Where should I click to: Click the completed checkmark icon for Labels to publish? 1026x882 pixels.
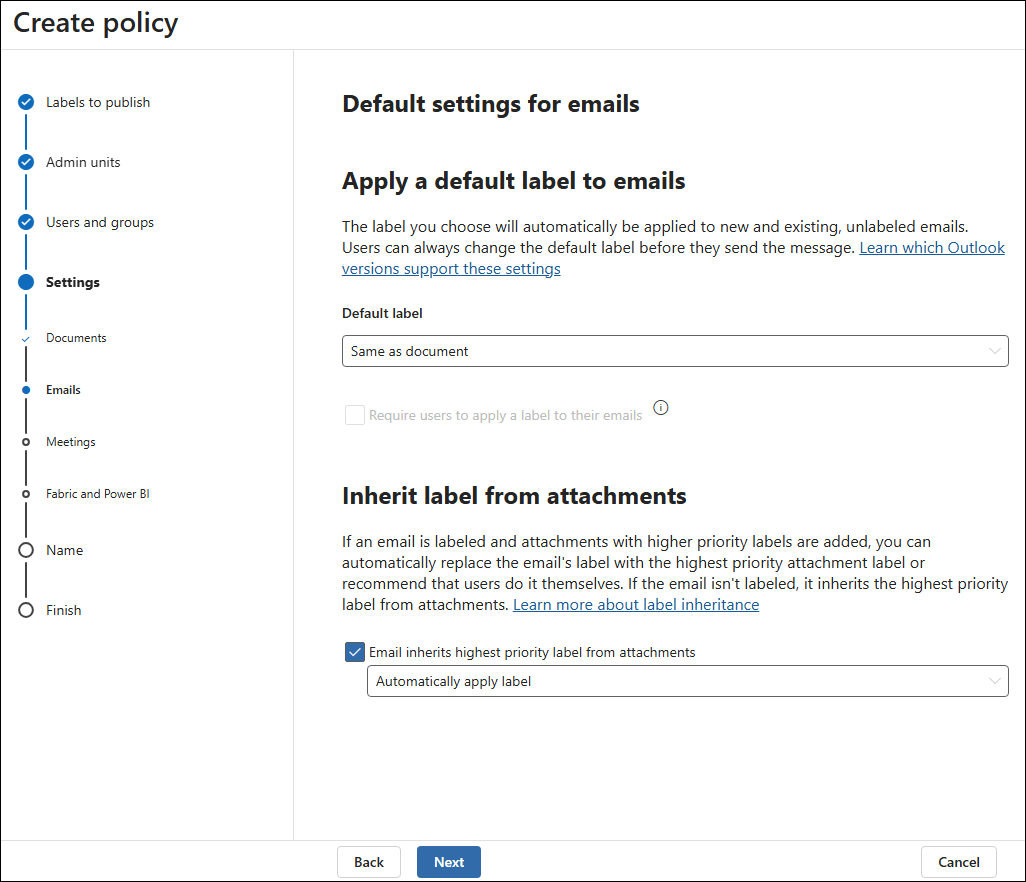[x=26, y=102]
